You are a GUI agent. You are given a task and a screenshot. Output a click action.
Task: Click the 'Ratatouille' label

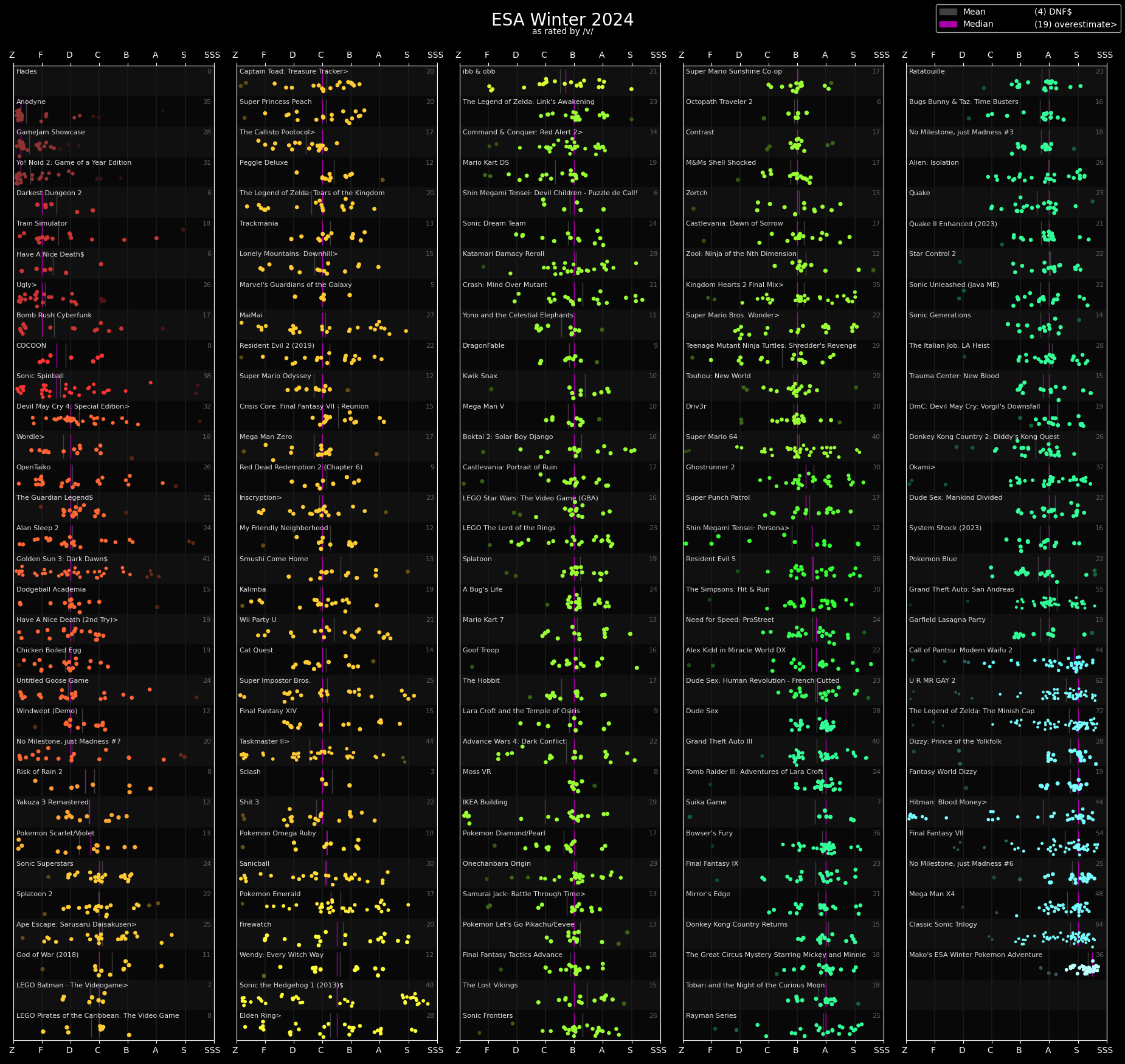[x=928, y=72]
